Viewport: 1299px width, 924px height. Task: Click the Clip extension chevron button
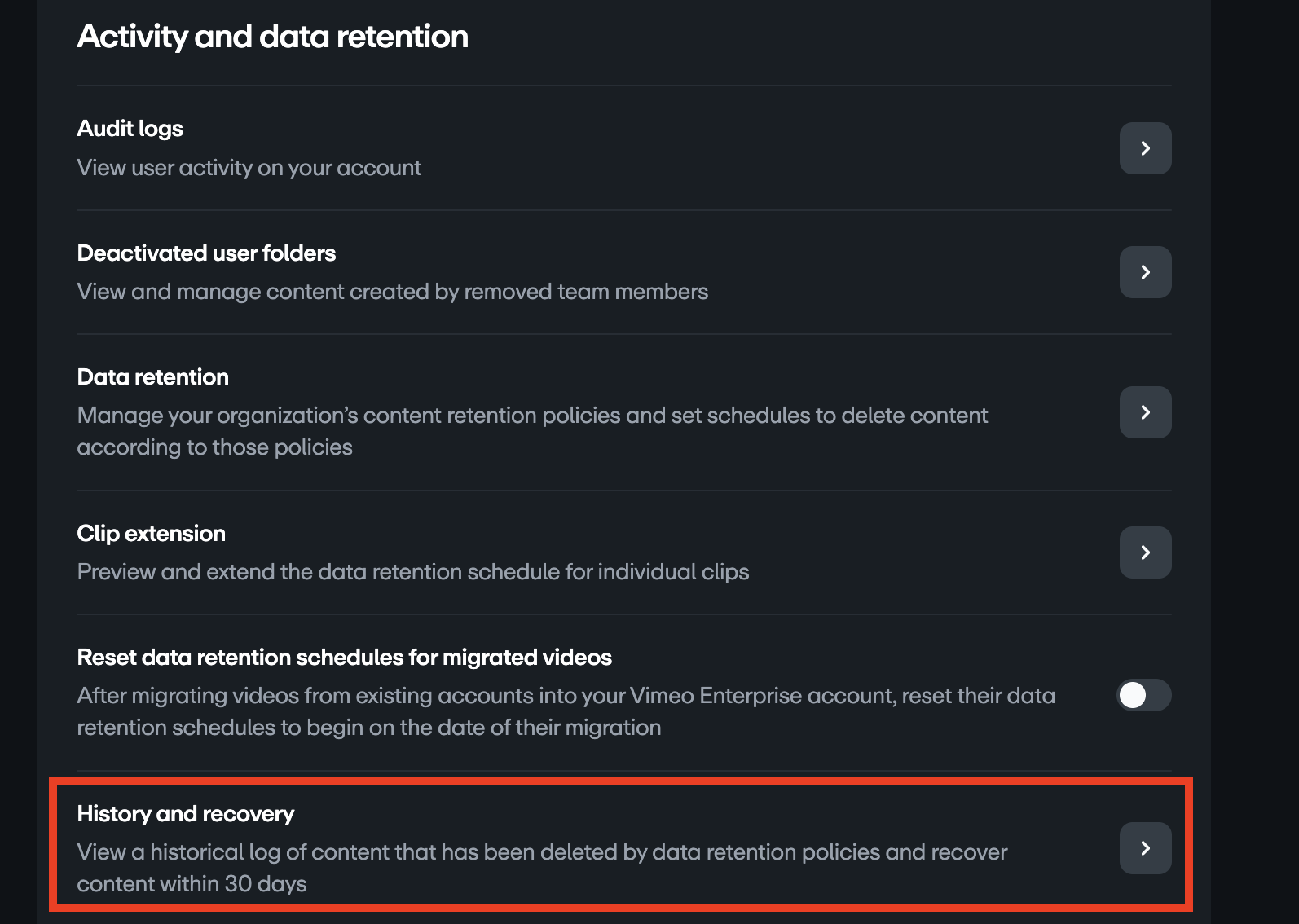point(1145,552)
